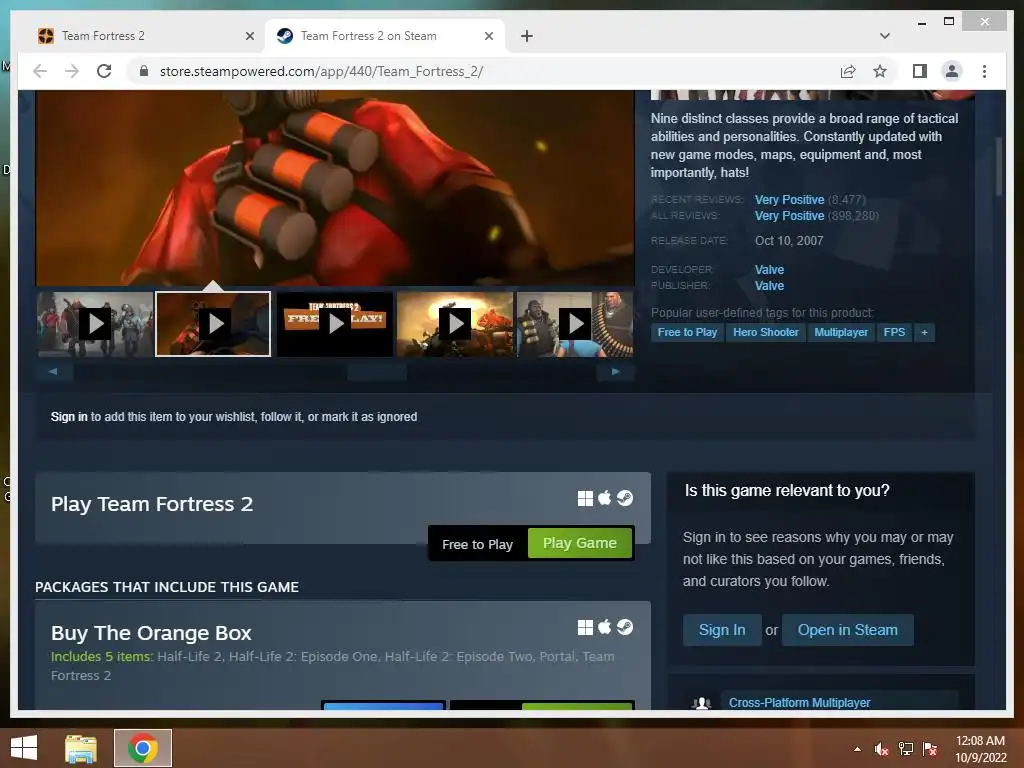Click the Apple icon on Play Team Fortress 2
Screen dimensions: 1024x768
[x=605, y=498]
